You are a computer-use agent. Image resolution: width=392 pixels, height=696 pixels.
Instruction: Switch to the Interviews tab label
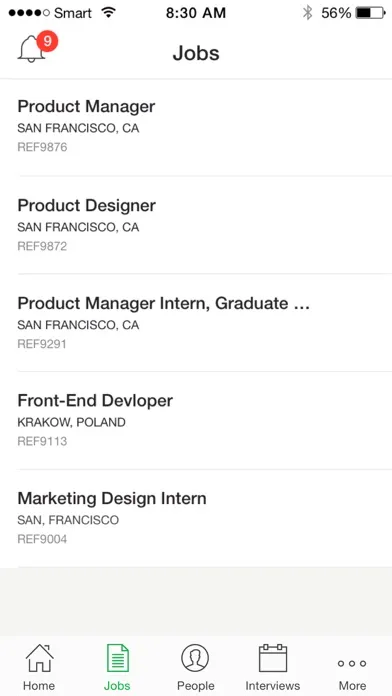(x=273, y=685)
